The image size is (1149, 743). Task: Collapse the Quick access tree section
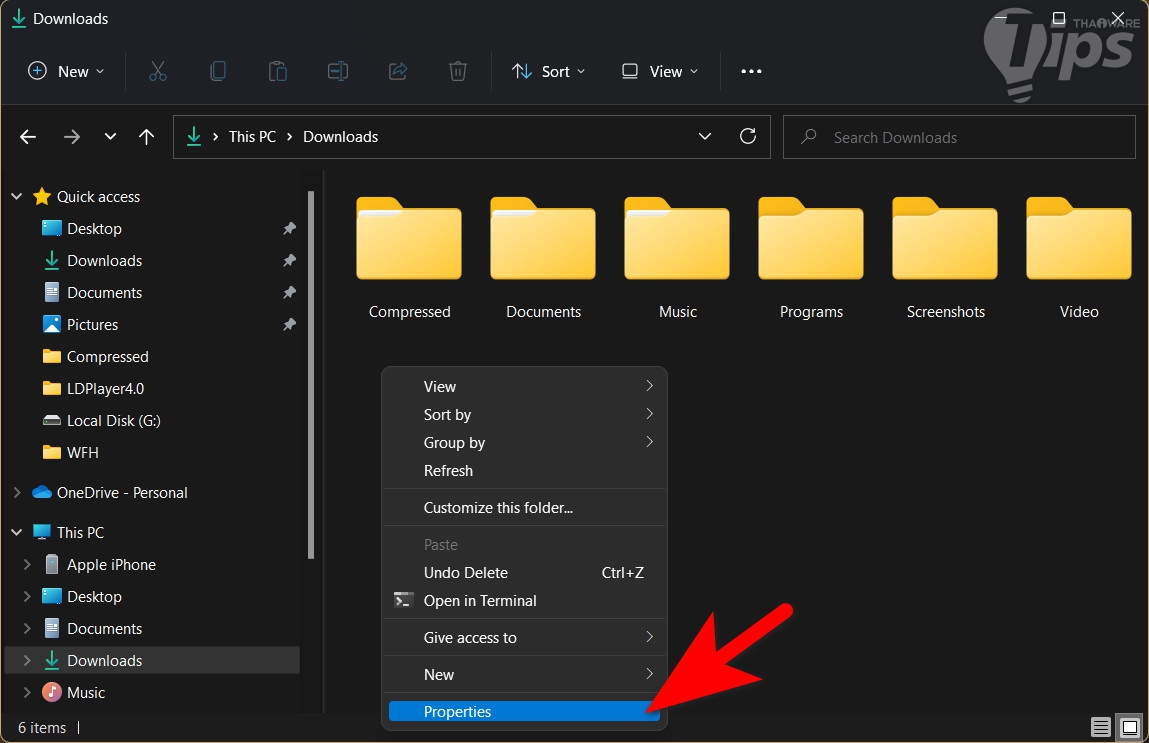16,197
